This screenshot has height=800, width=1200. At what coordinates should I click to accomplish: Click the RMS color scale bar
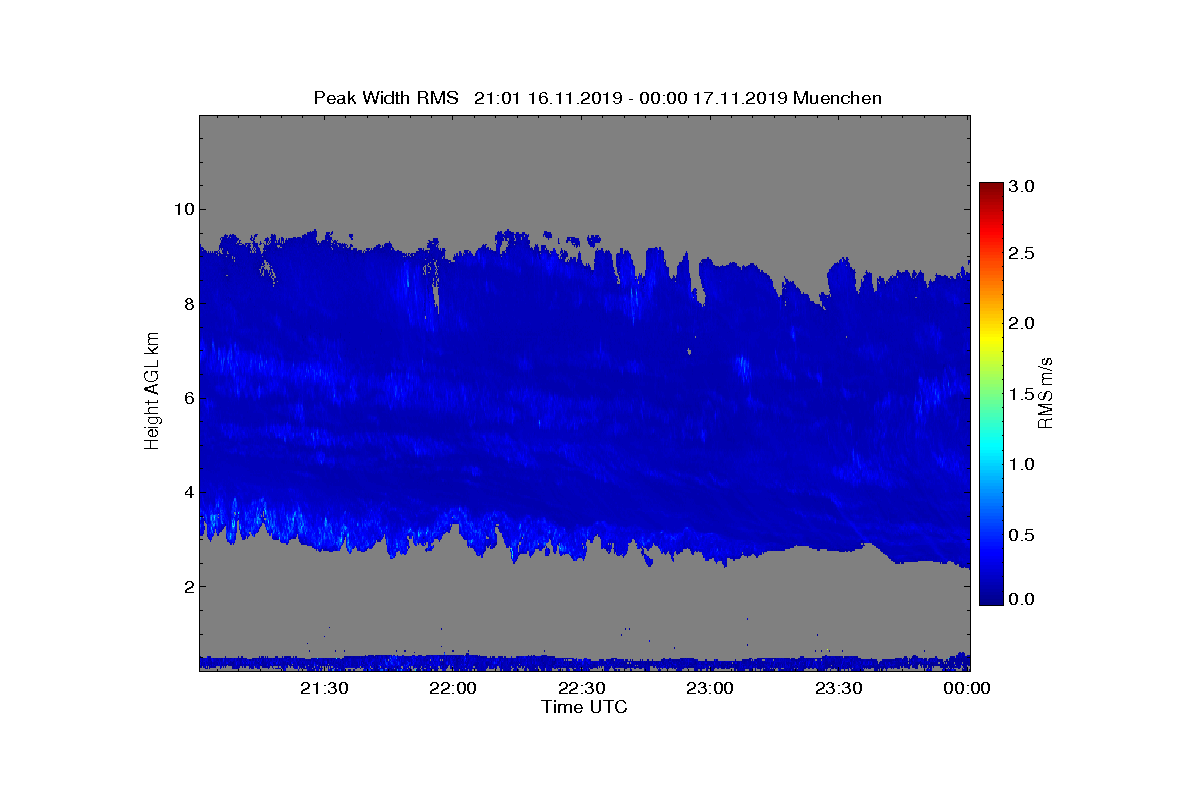click(x=991, y=393)
